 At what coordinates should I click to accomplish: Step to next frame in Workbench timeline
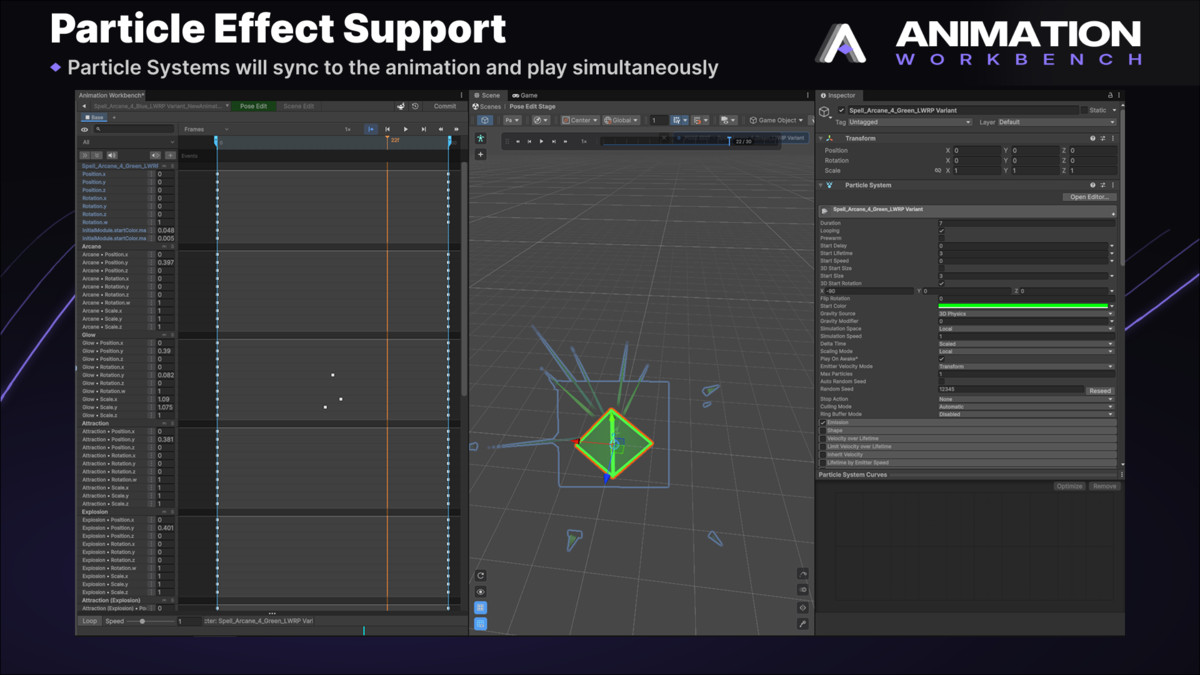coord(423,129)
